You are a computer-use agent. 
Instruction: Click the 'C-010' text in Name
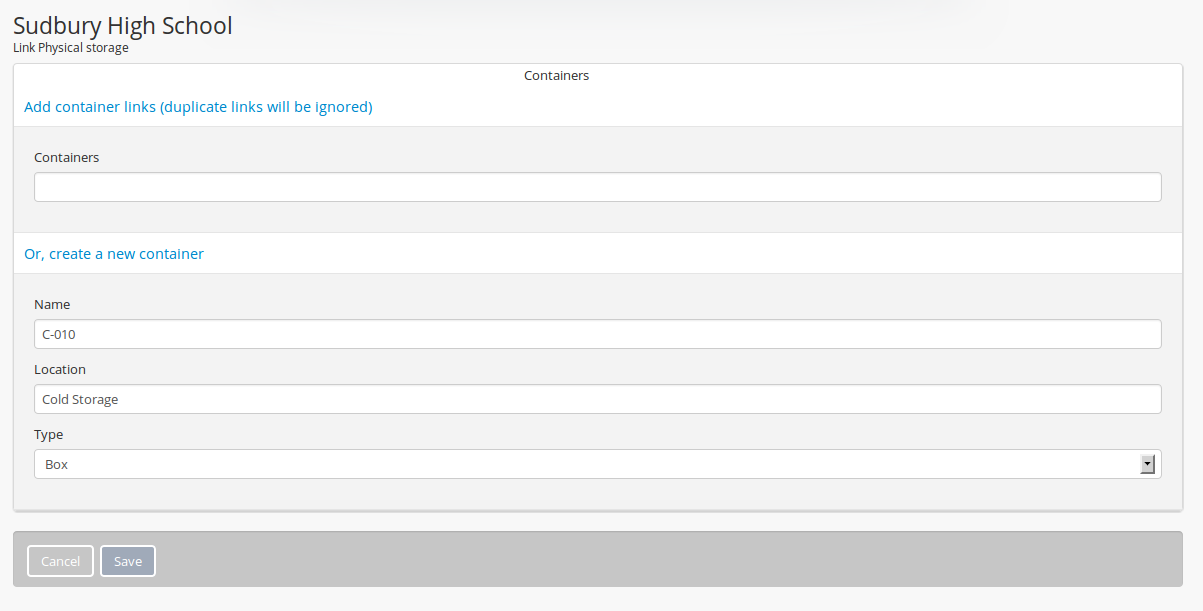click(59, 334)
